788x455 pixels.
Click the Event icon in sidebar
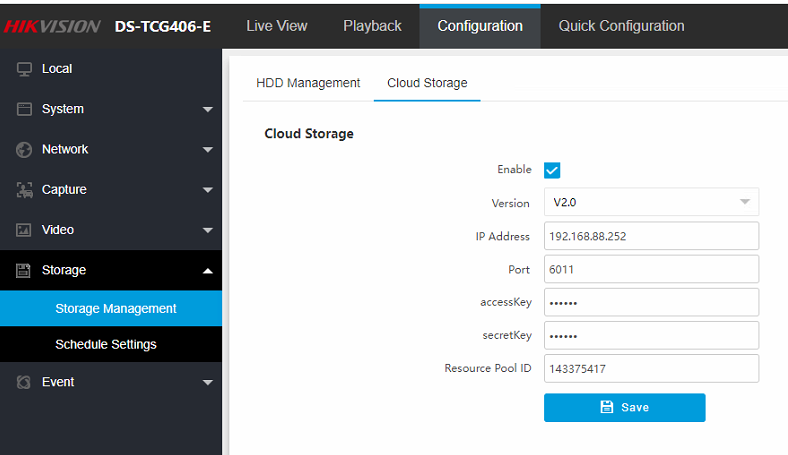(25, 382)
